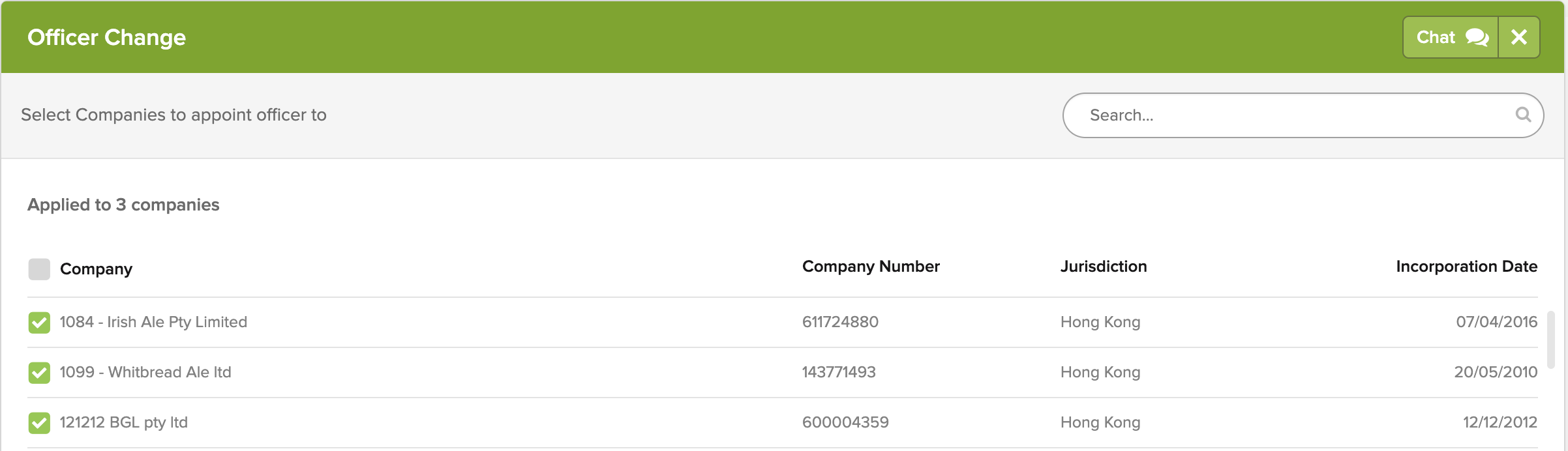Uncheck 1084 - Irish Ale Pty Limited

pos(39,322)
